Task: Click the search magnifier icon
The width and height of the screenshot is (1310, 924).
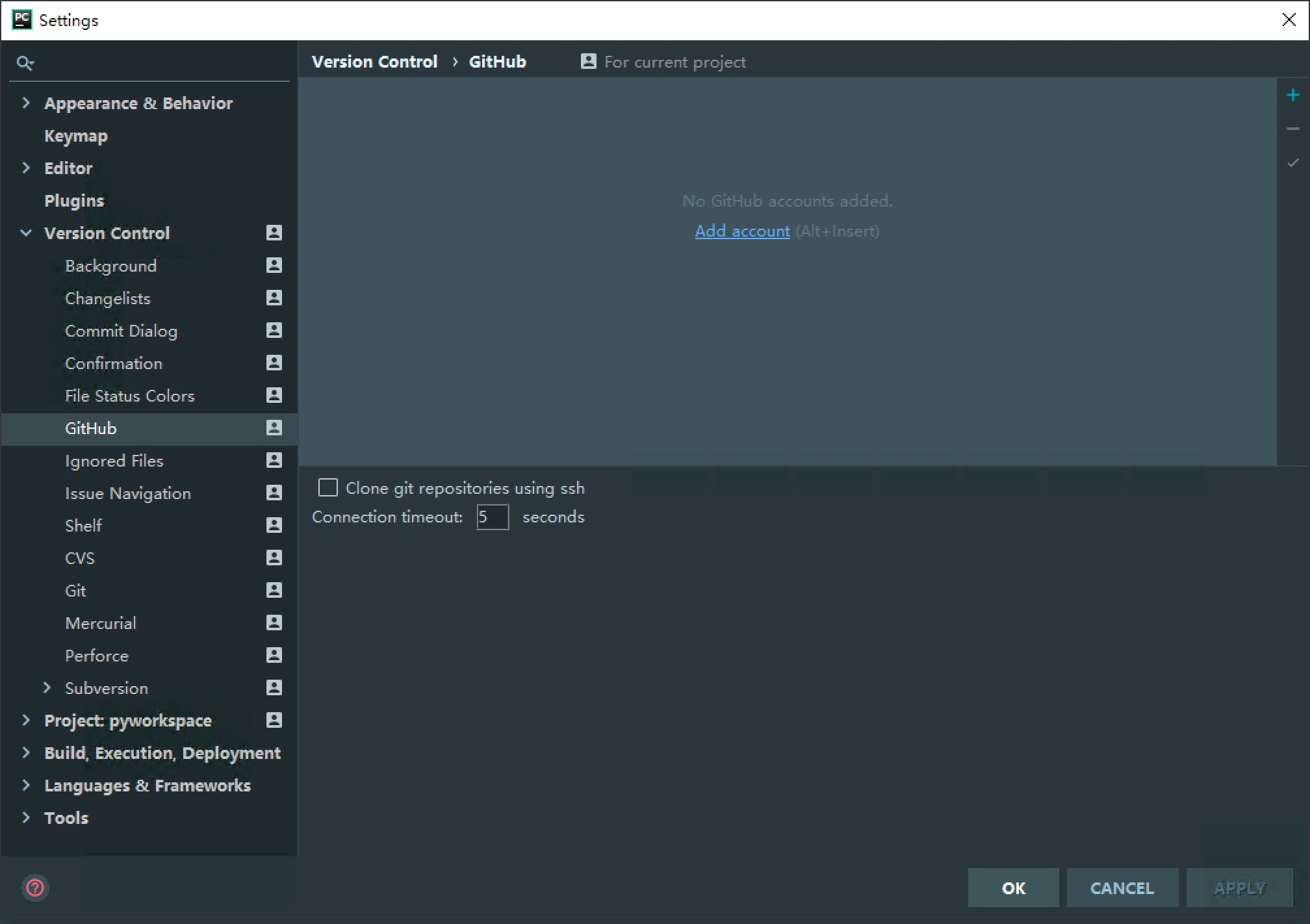Action: [x=25, y=63]
